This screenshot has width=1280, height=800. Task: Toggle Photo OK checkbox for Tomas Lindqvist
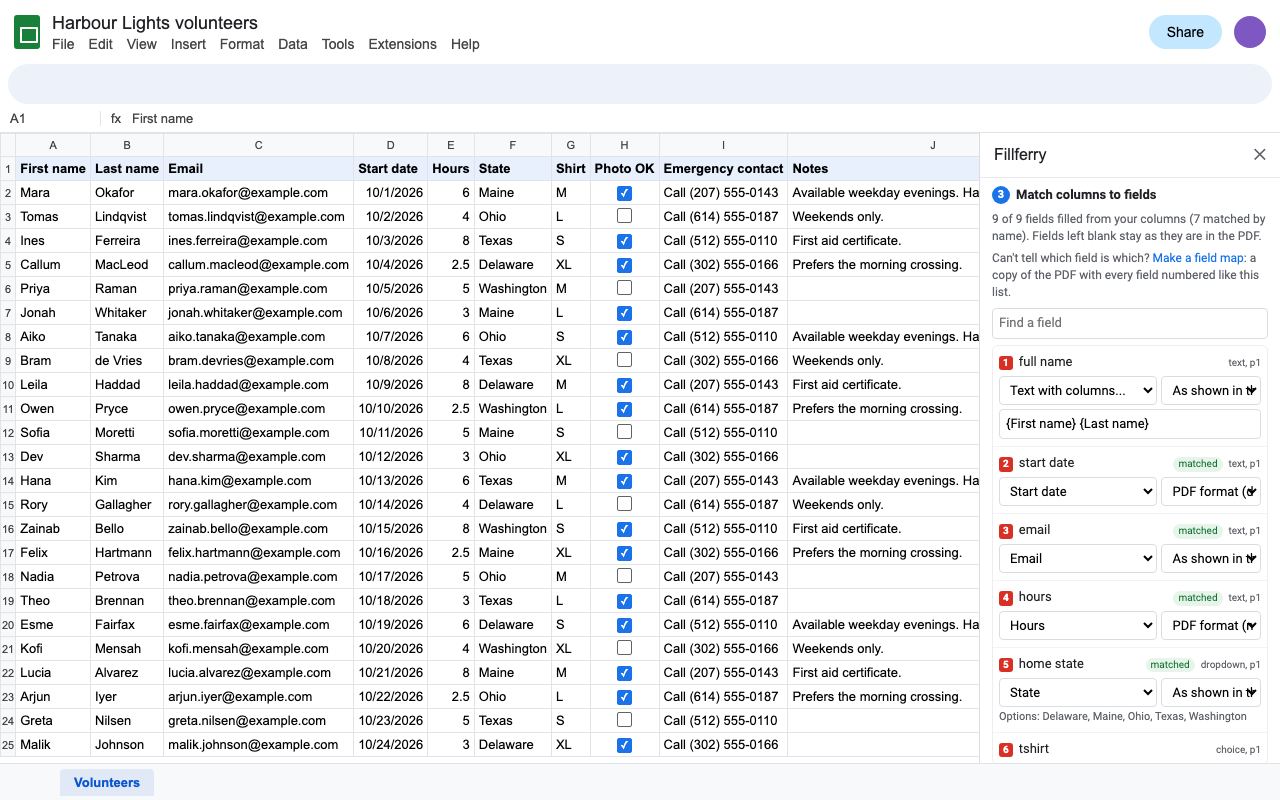(624, 216)
